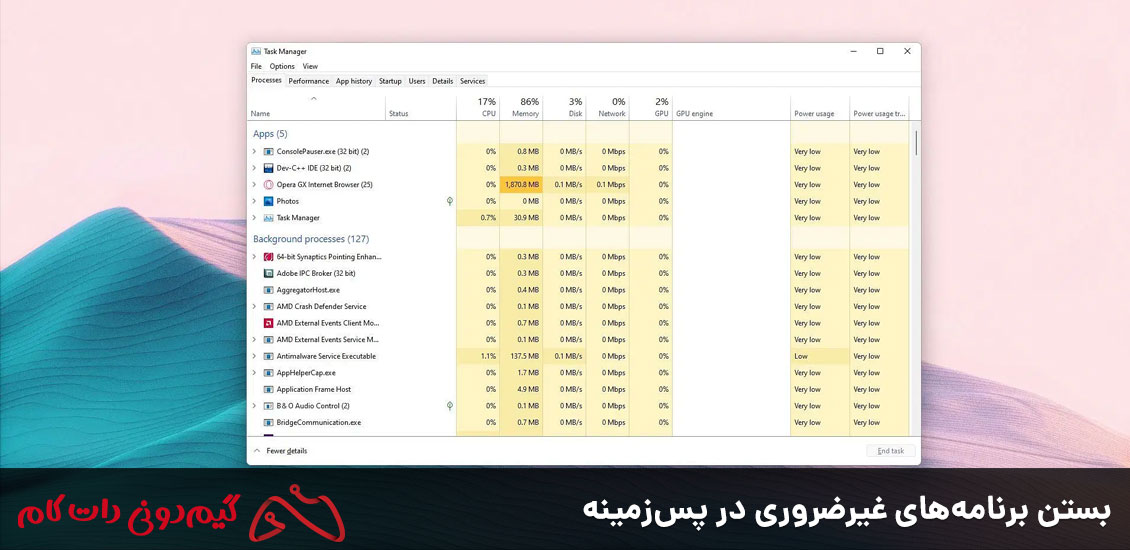1130x550 pixels.
Task: Switch to the Users tab
Action: tap(417, 81)
